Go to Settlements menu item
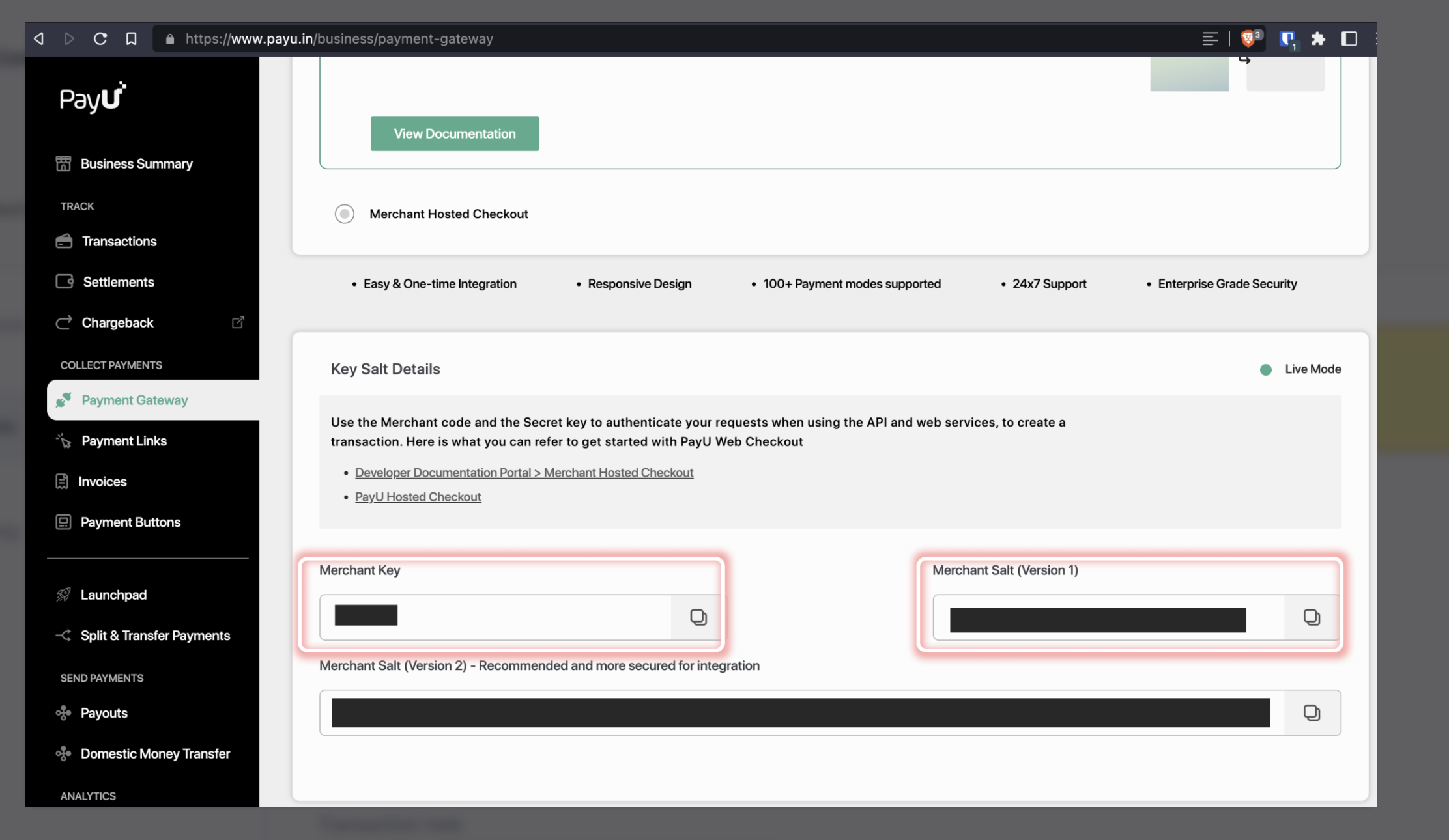This screenshot has width=1449, height=840. (118, 282)
